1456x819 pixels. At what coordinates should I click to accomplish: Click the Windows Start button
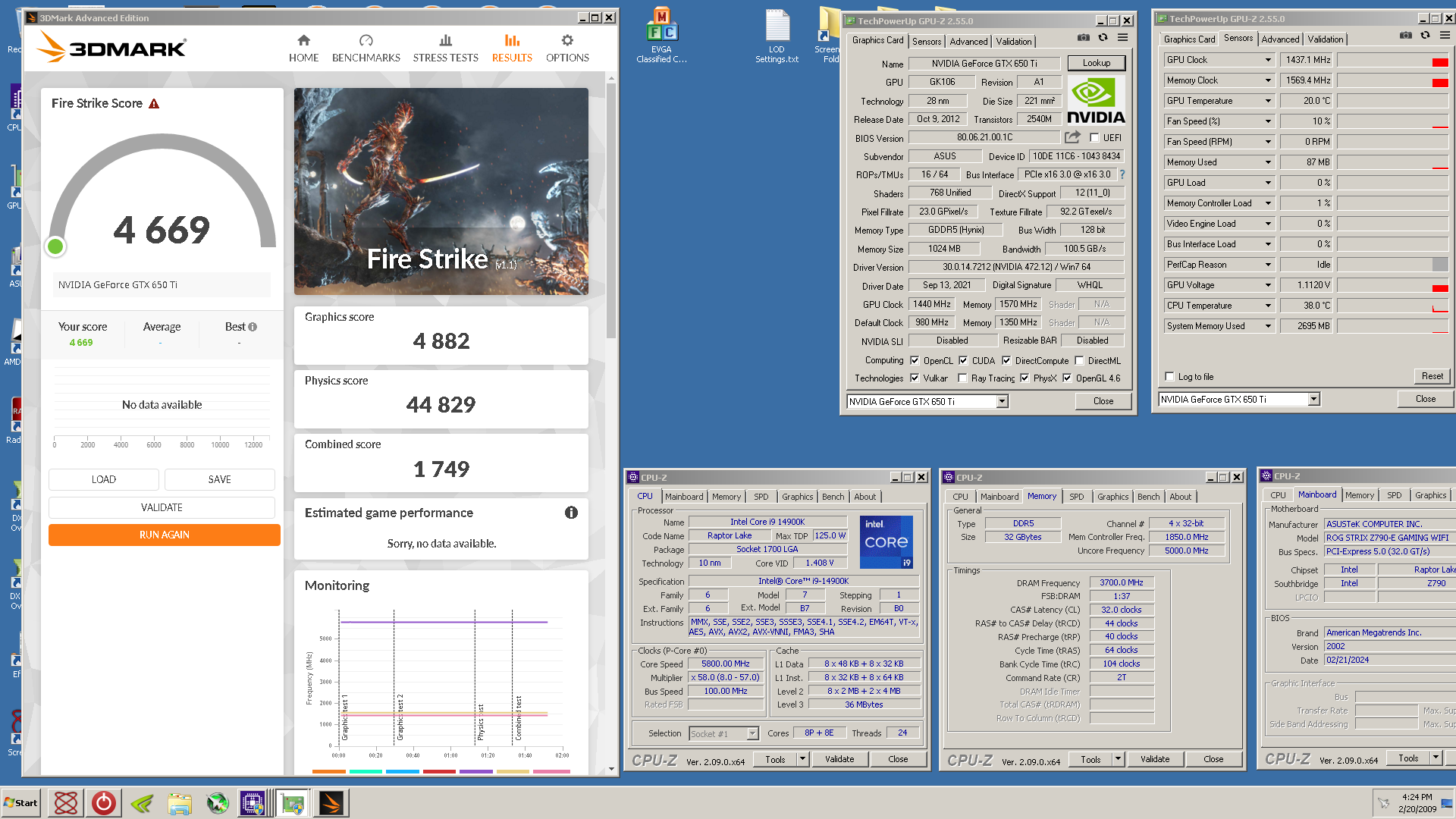point(21,803)
